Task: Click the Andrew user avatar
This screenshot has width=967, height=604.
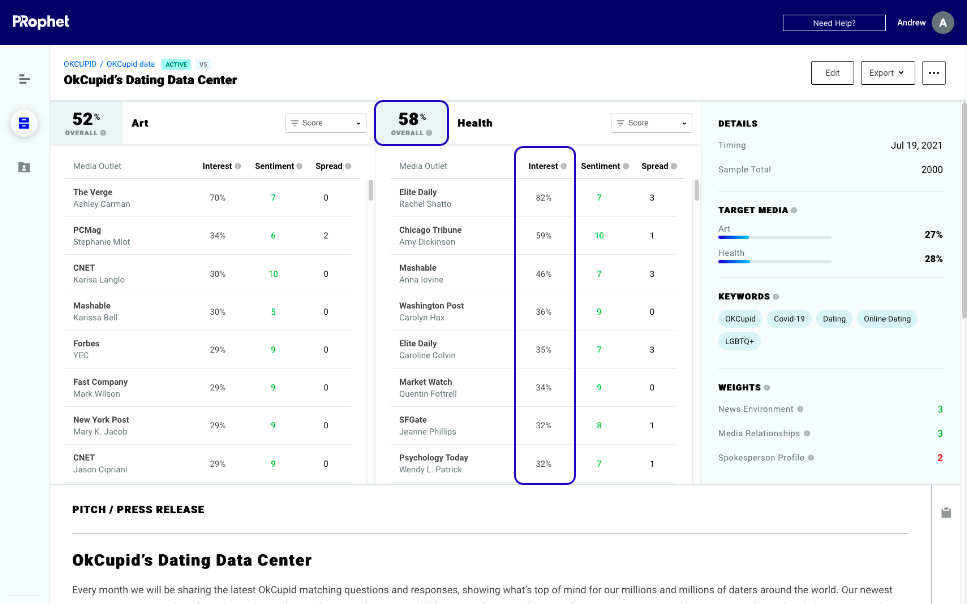Action: click(x=942, y=22)
